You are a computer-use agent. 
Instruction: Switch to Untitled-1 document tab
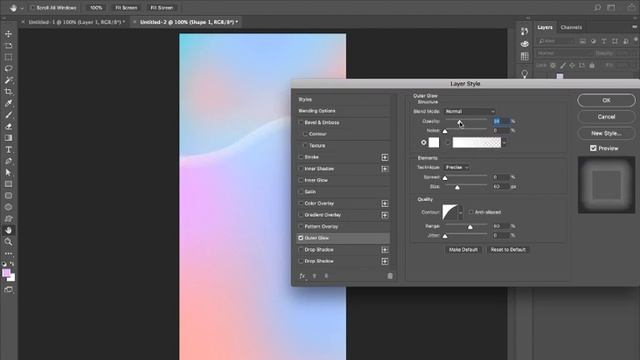point(76,22)
